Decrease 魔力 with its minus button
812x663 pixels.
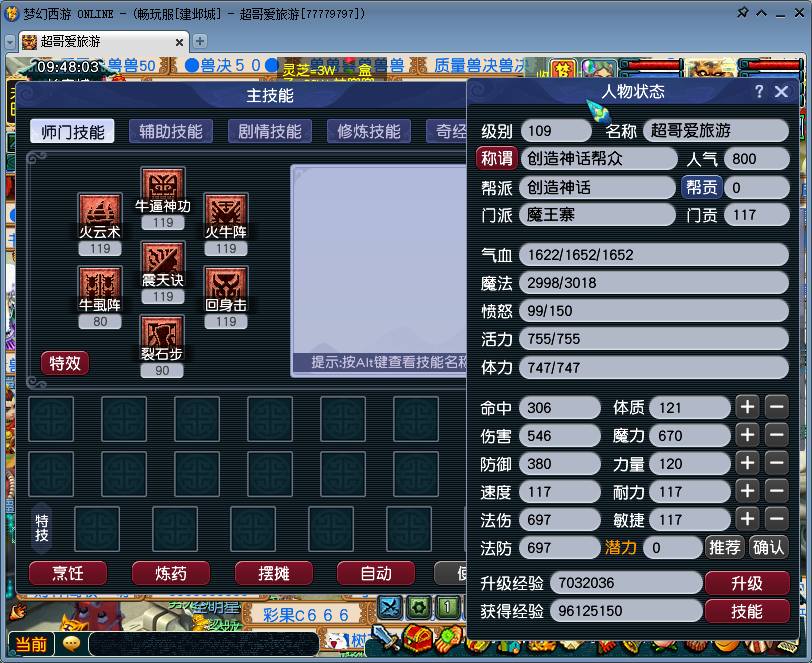click(x=776, y=435)
